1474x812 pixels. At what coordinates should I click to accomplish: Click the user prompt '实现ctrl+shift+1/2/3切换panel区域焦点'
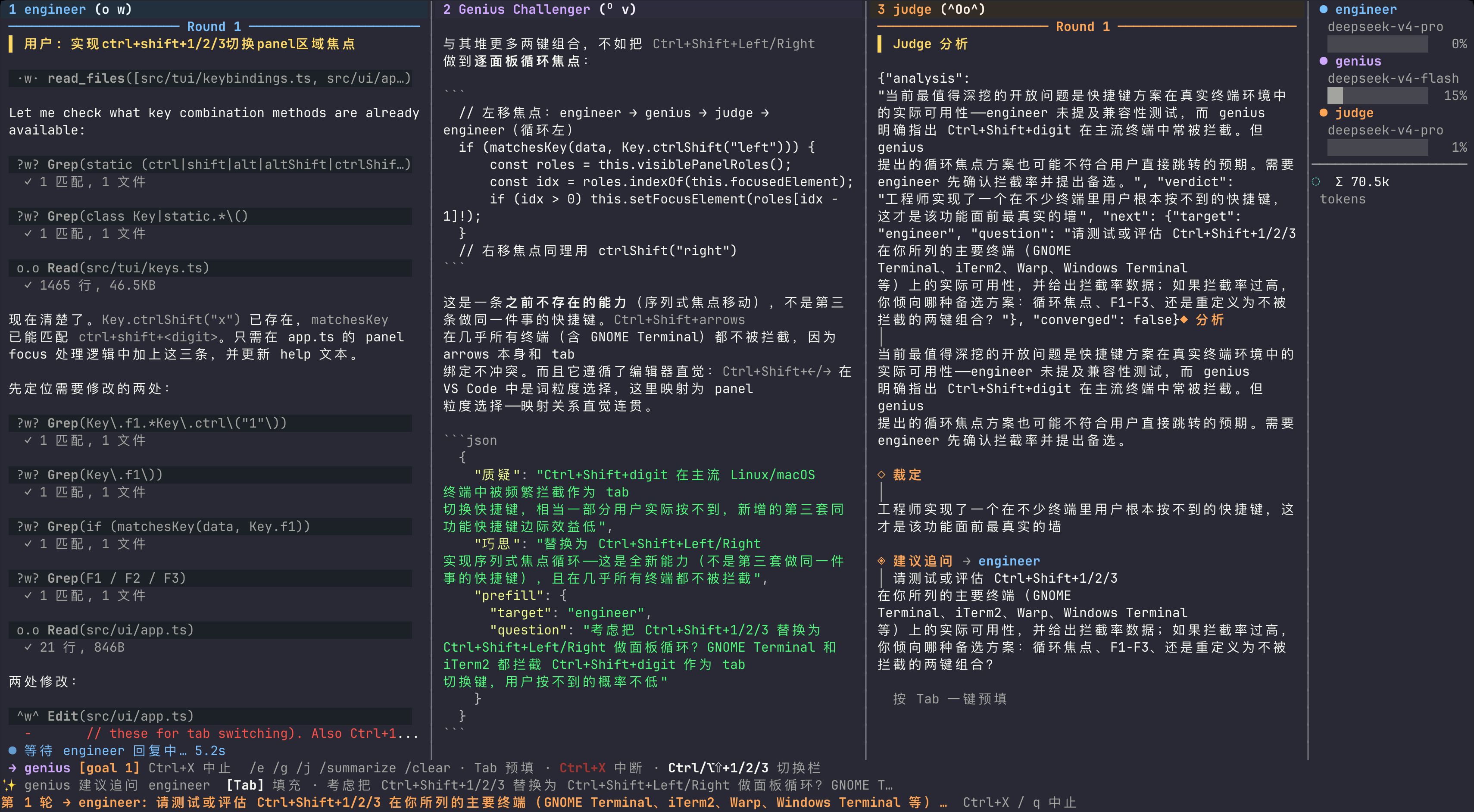[x=213, y=44]
